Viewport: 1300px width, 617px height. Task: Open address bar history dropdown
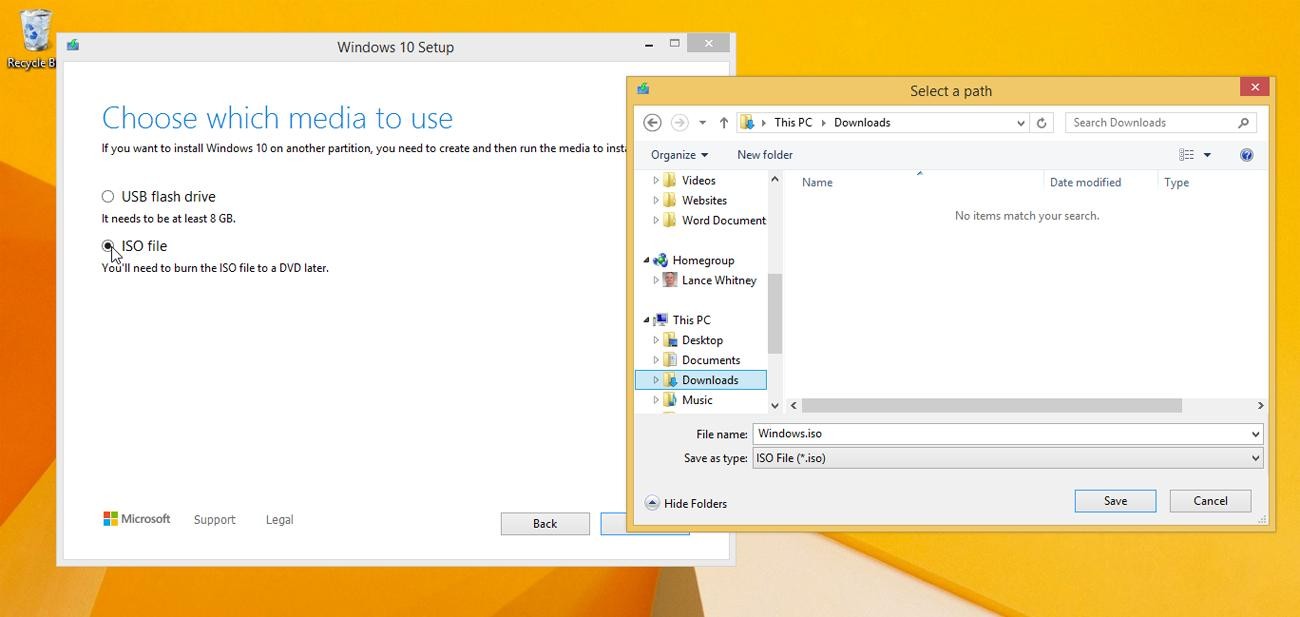point(1020,123)
